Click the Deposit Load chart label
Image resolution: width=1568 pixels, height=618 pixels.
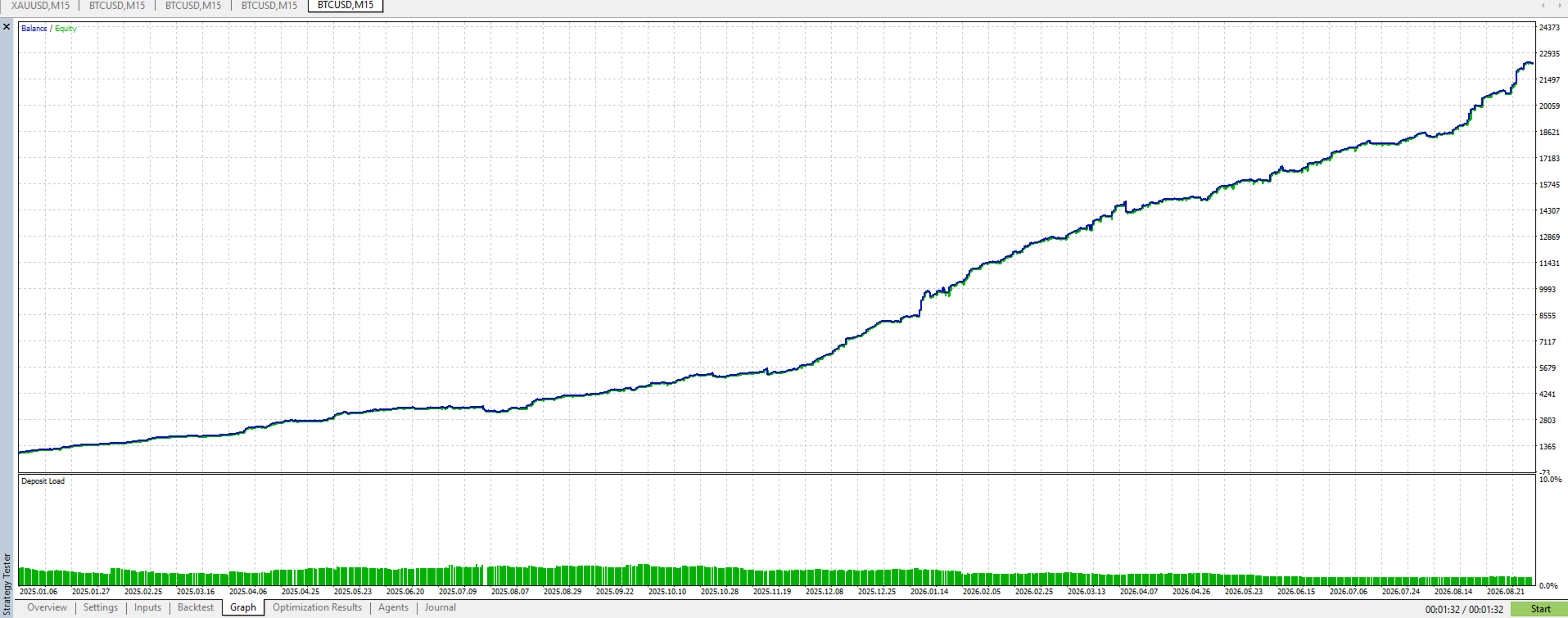pos(43,481)
